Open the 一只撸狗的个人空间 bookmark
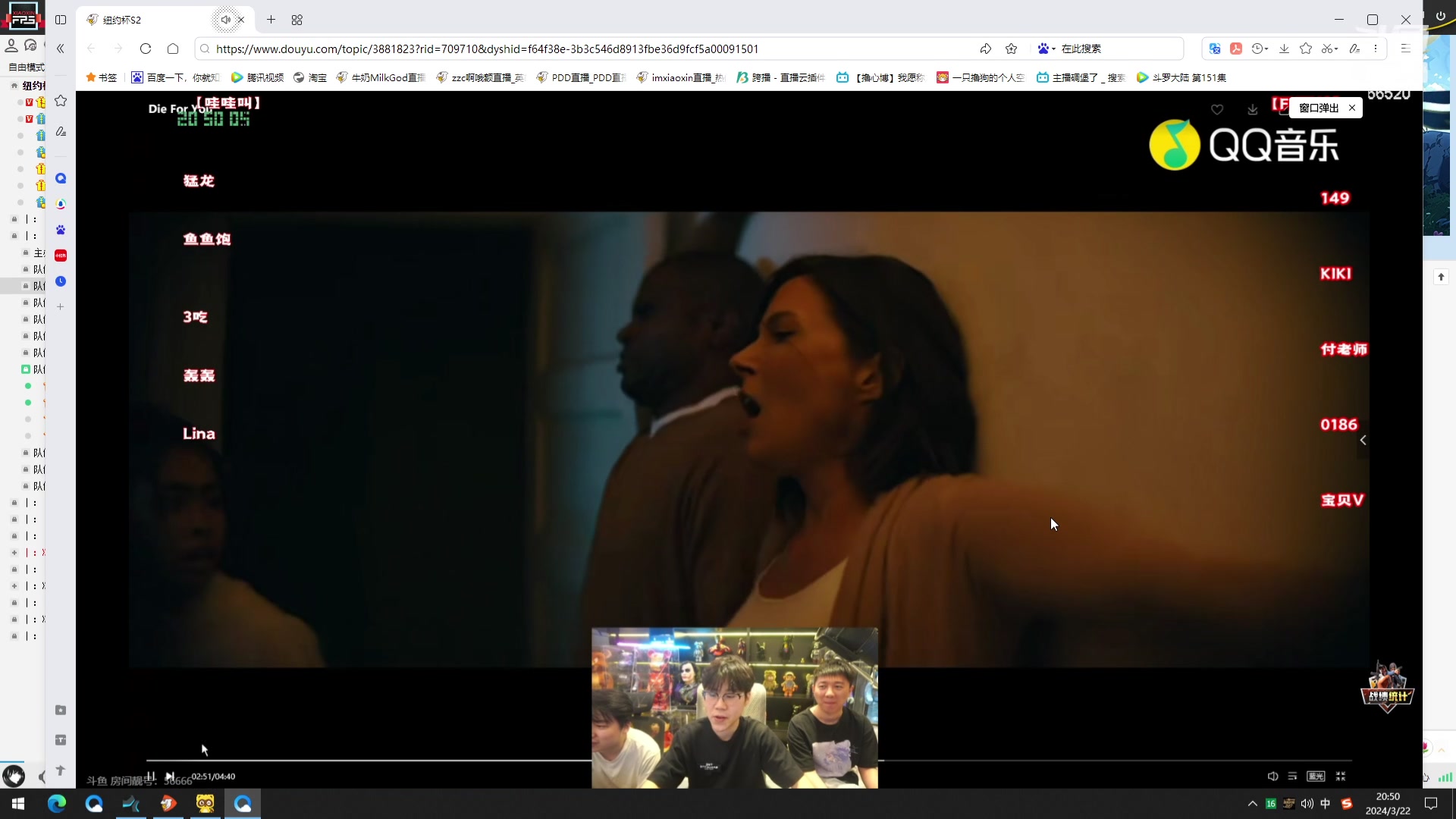The height and width of the screenshot is (819, 1456). click(x=981, y=77)
